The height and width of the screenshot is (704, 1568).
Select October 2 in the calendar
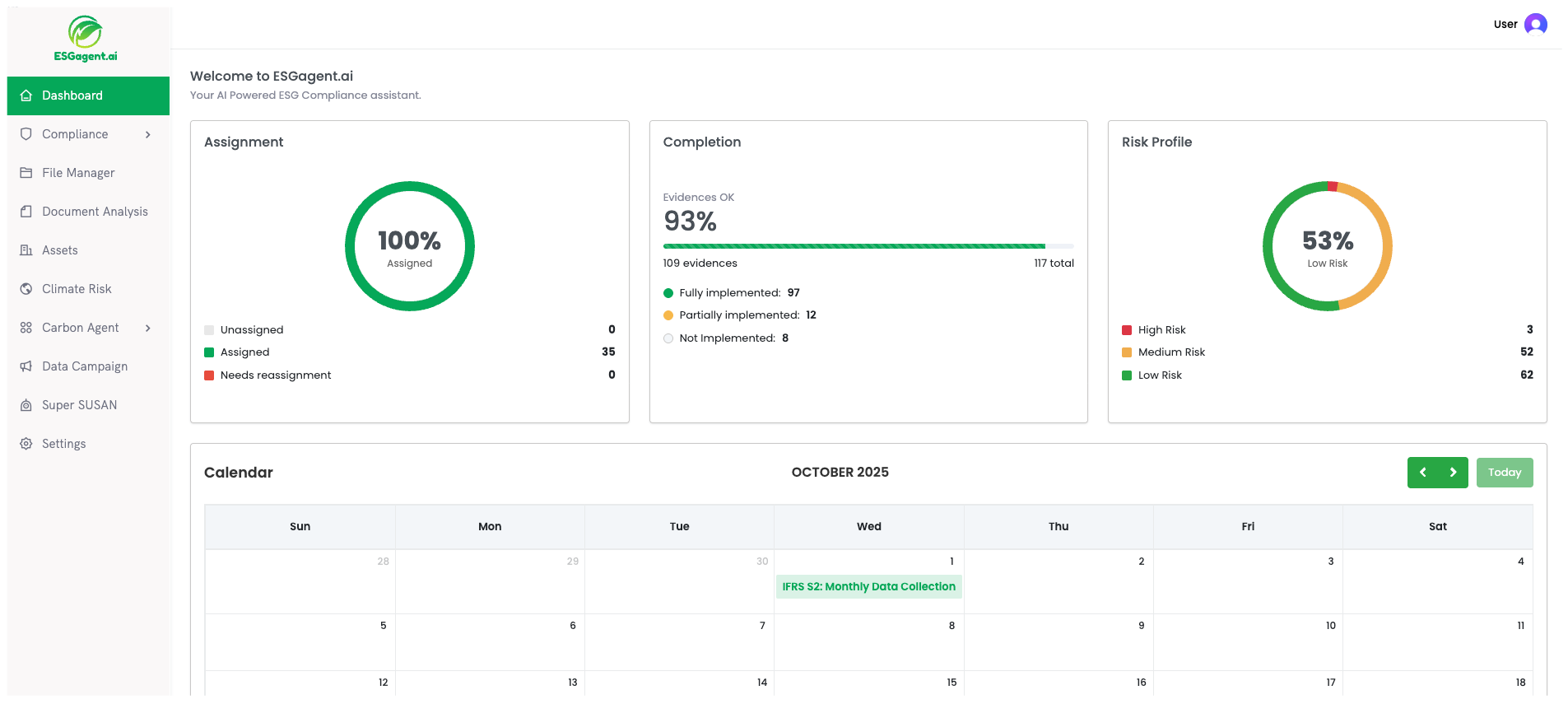click(1059, 581)
